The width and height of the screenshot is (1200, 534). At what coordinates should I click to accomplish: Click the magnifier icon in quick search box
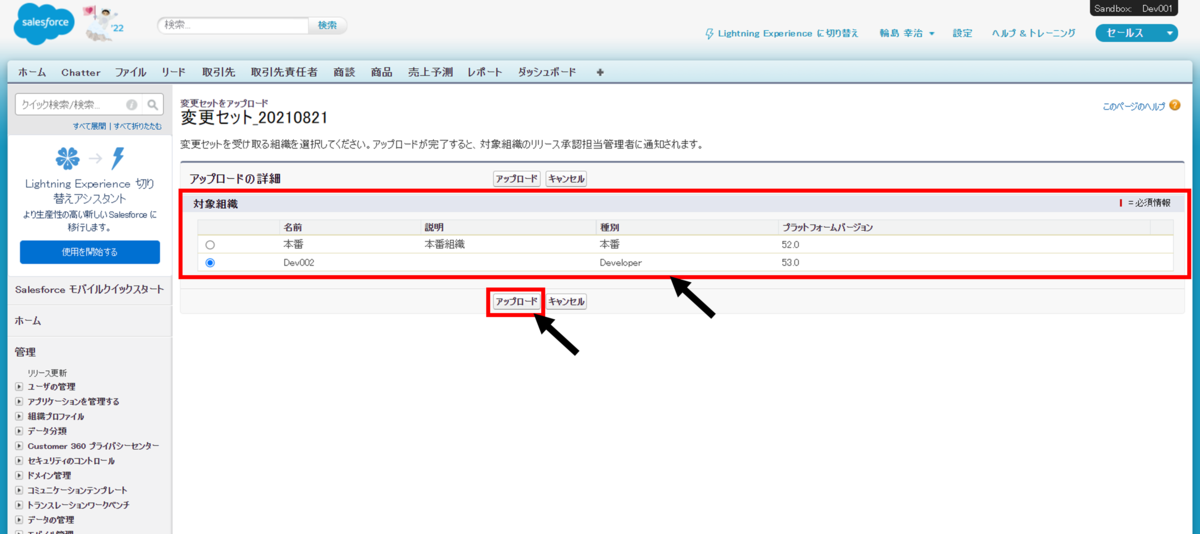tap(153, 104)
